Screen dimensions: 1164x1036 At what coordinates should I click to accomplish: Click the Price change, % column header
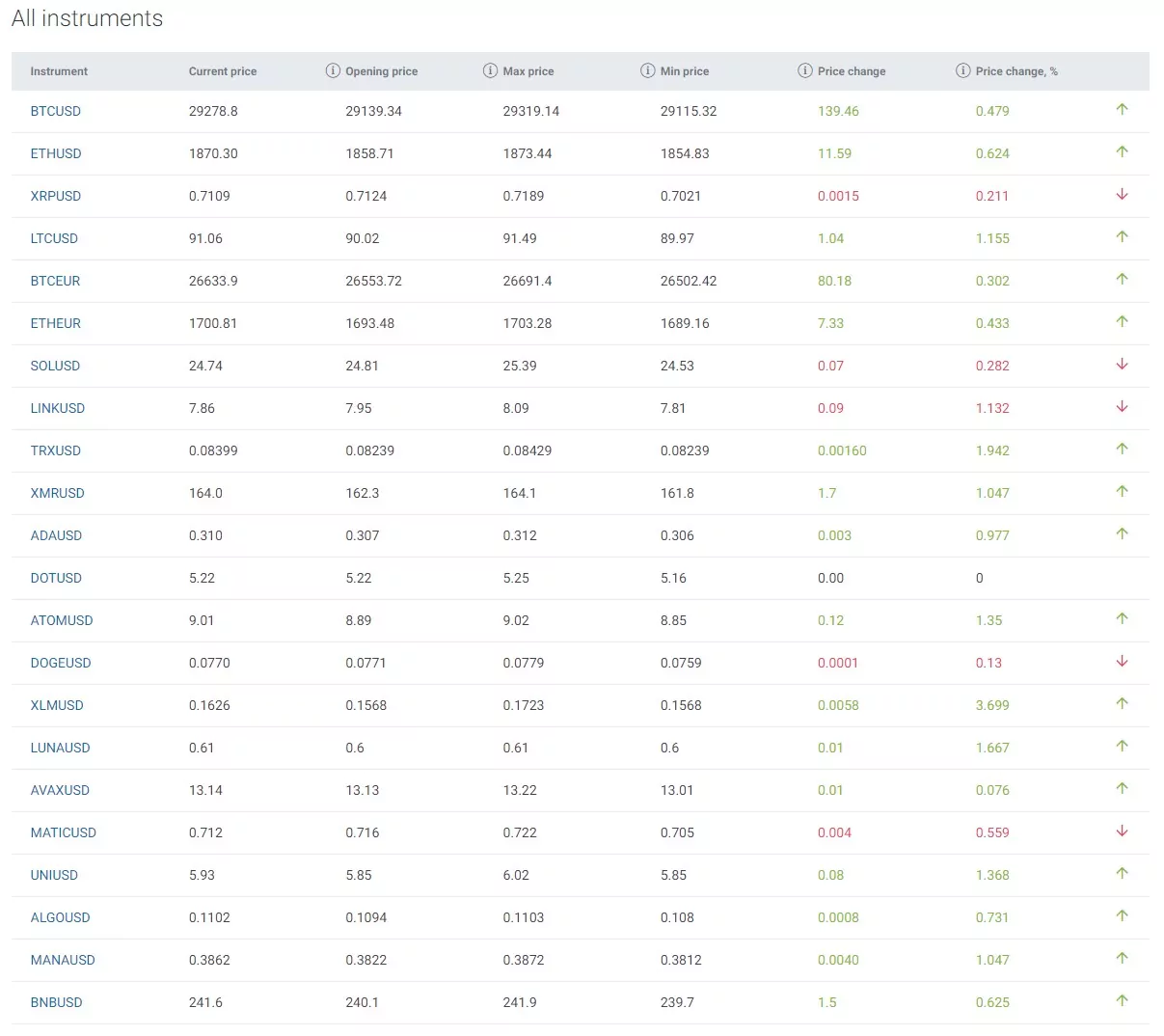pos(1016,71)
